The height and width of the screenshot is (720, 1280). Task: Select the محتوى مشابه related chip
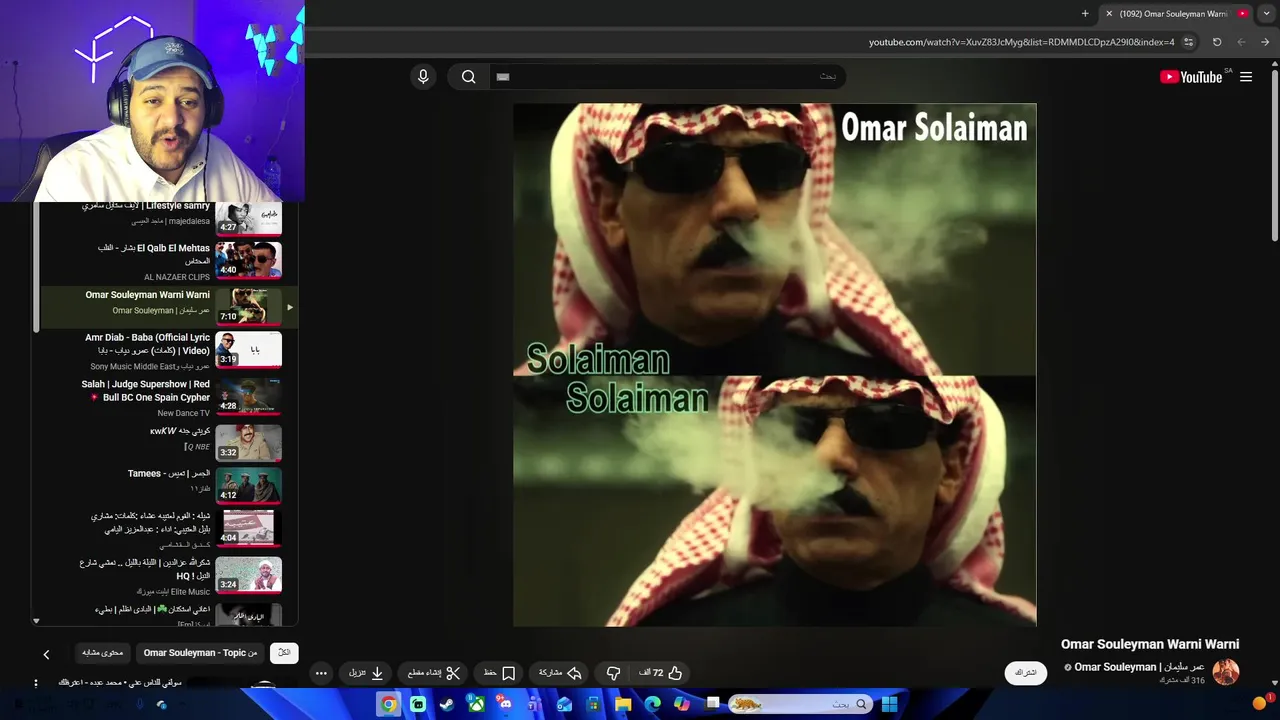102,653
